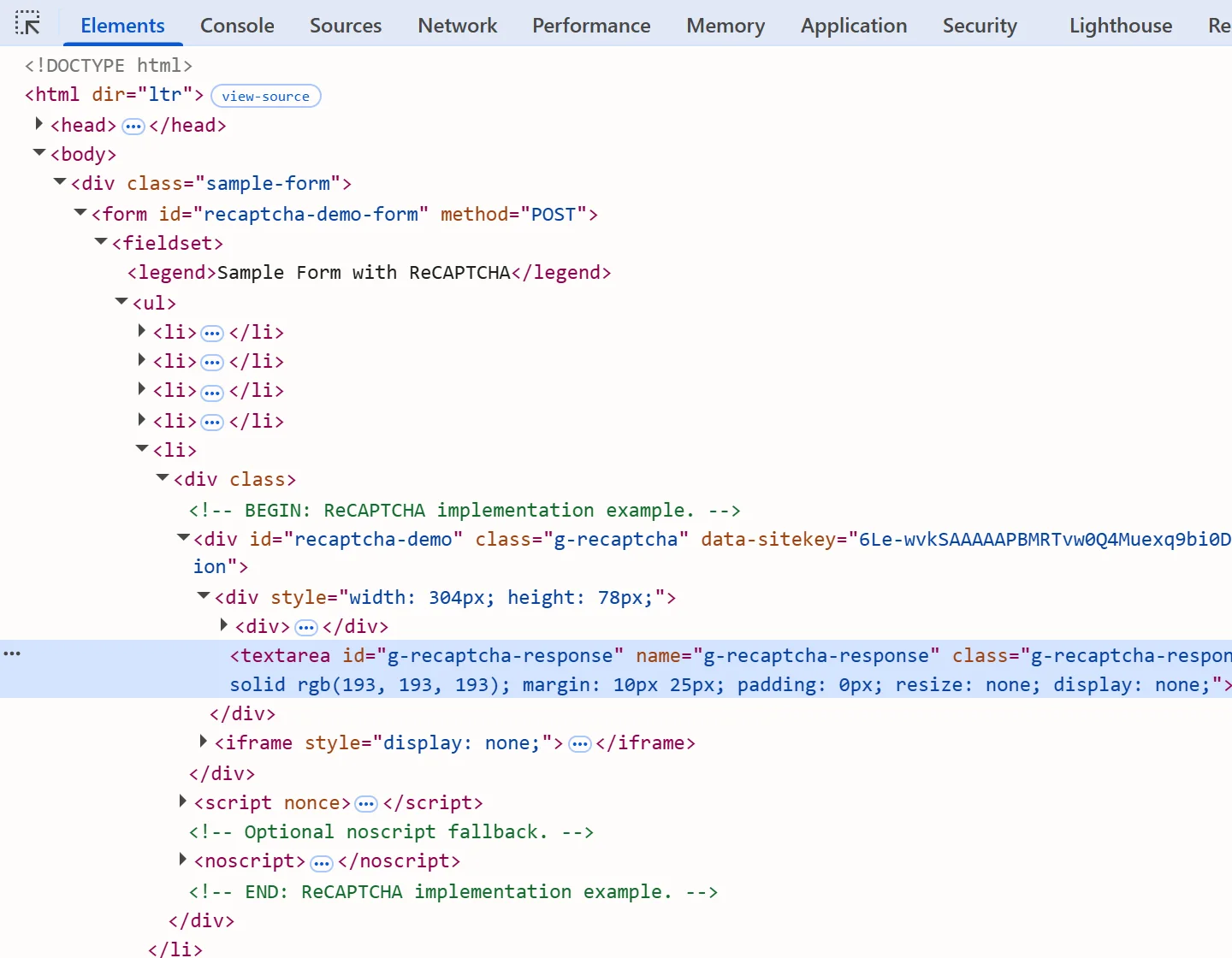Collapse the sample-form div
The image size is (1232, 958).
pos(59,182)
